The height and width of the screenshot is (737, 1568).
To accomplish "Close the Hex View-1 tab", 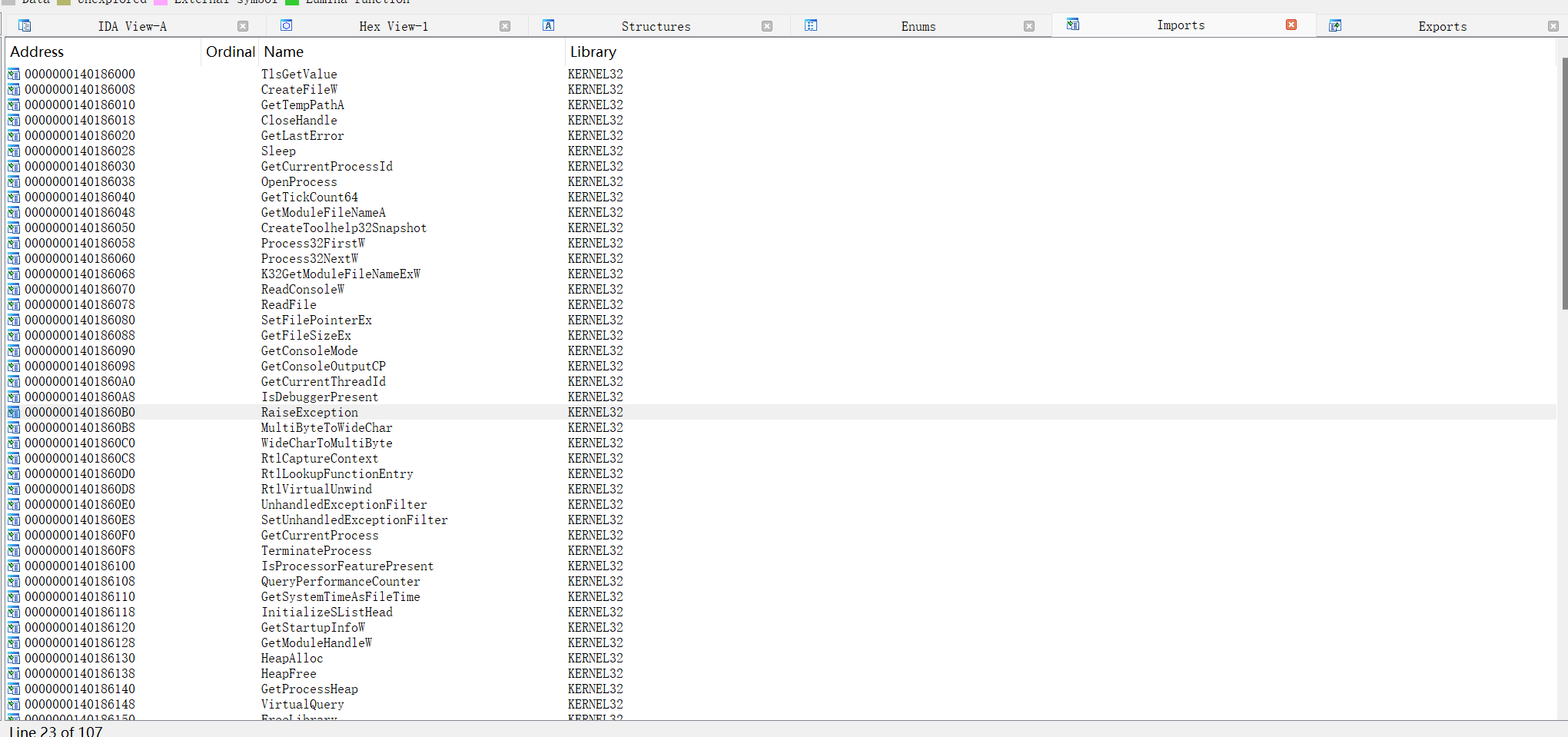I will coord(505,26).
